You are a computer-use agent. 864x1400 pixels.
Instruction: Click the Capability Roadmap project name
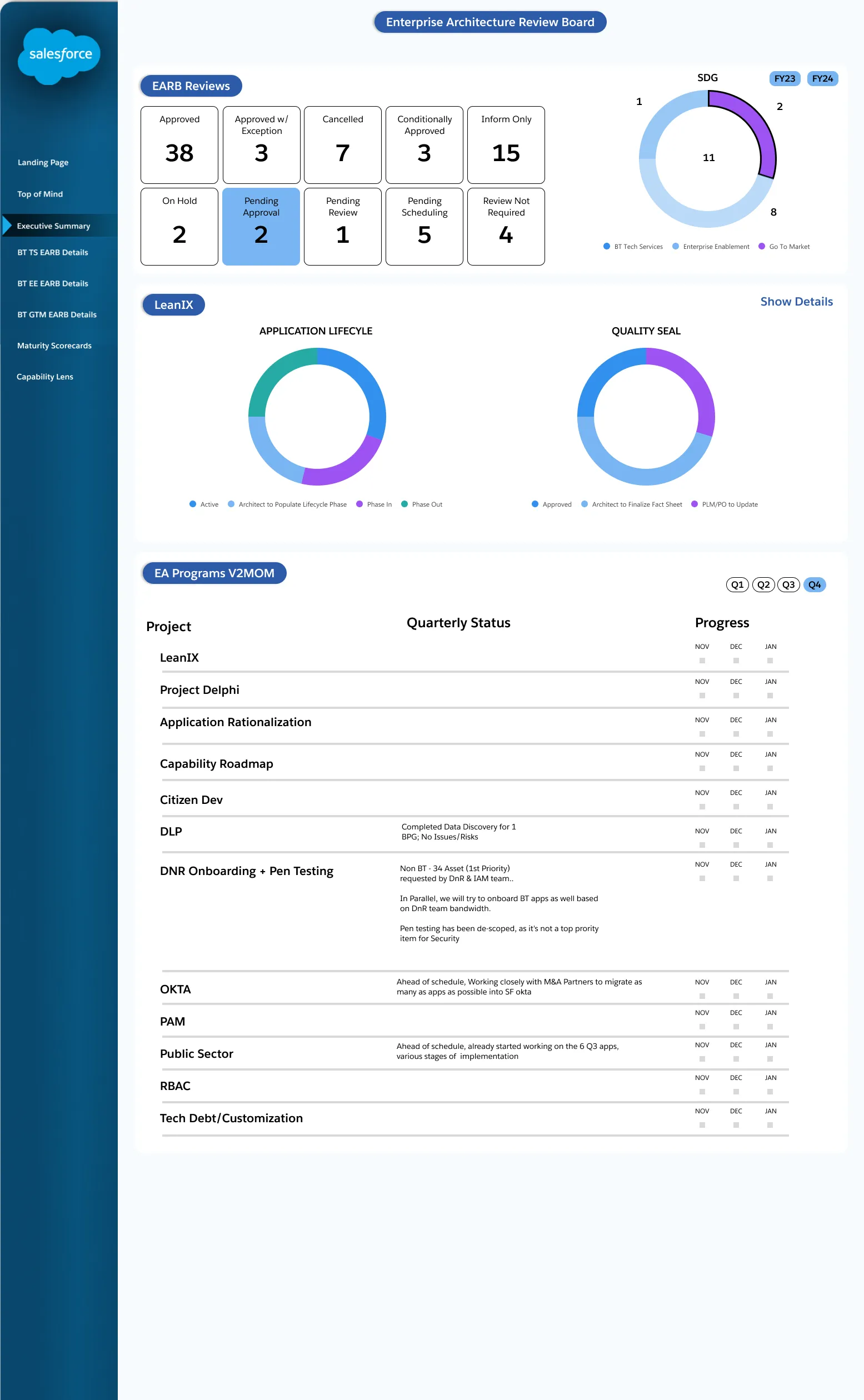coord(217,764)
